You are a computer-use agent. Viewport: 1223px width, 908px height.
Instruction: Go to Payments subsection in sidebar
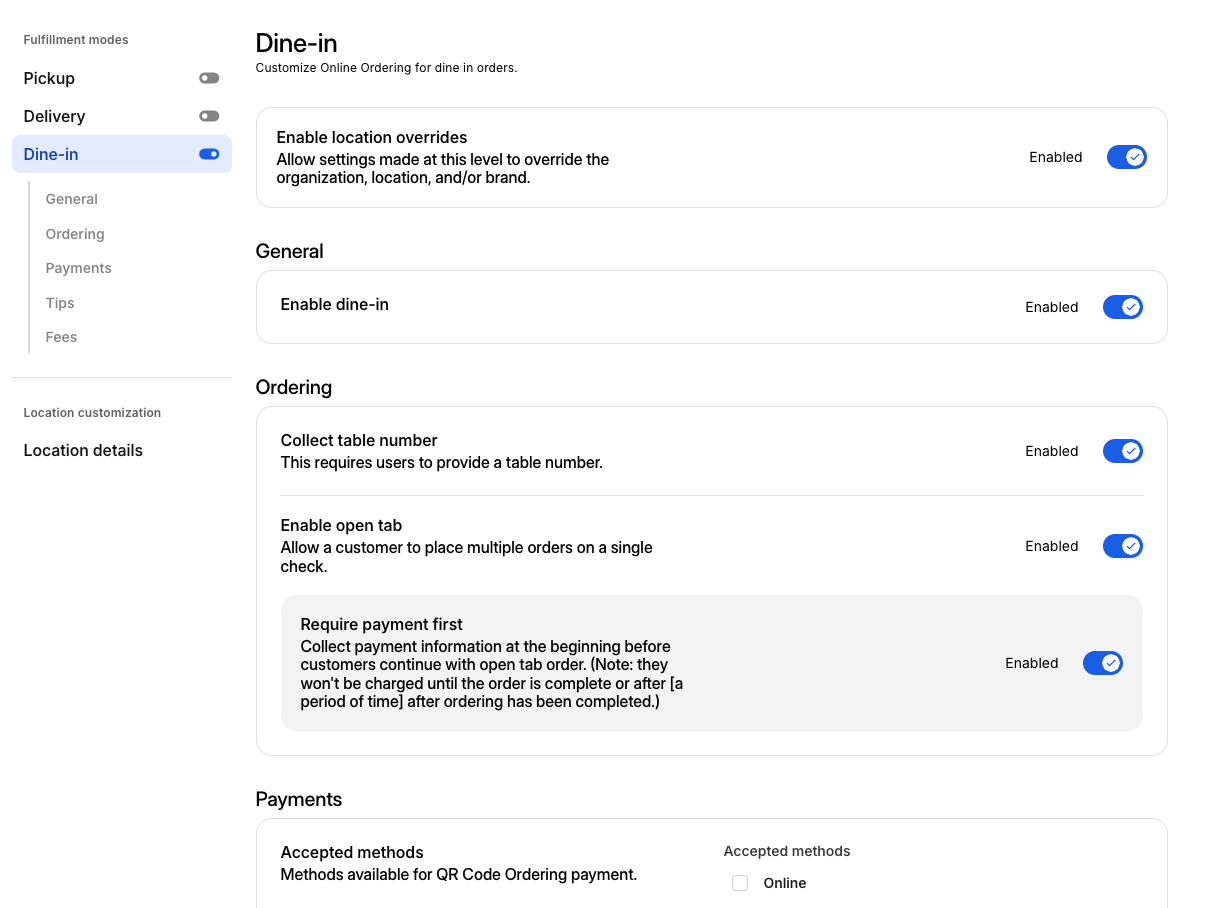(x=79, y=268)
